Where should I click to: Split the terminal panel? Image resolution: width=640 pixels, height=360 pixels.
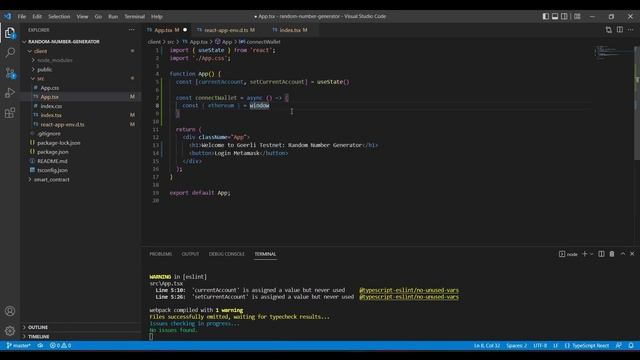coord(601,254)
